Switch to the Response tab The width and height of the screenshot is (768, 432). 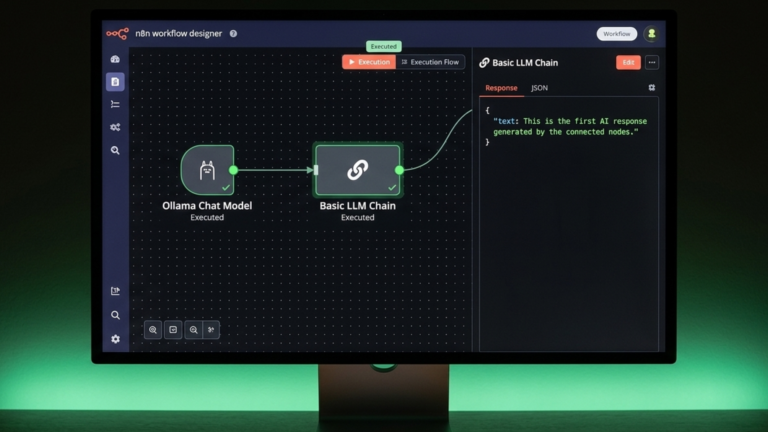pos(501,88)
